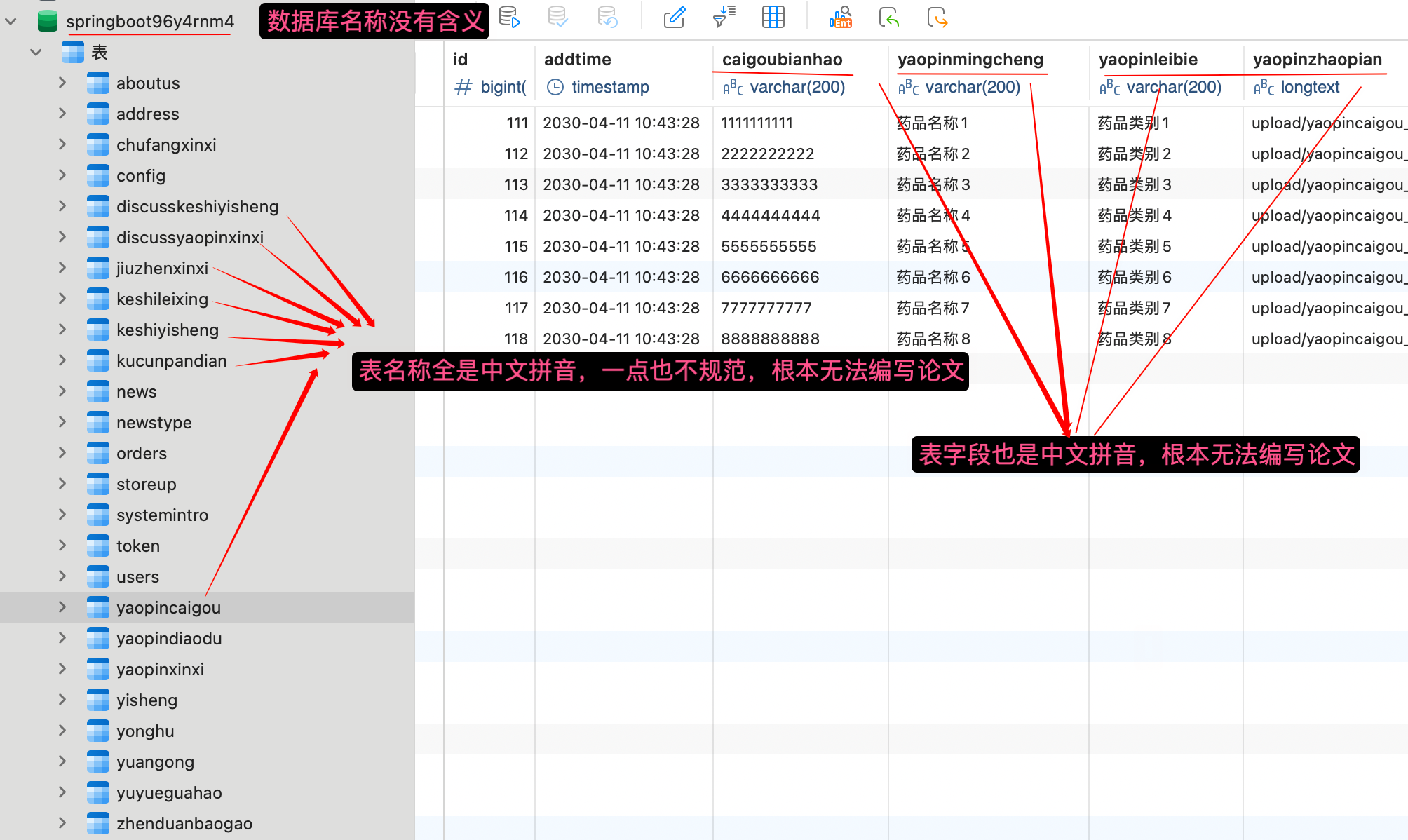
Task: Click the edit pencil toolbar icon
Action: 675,17
